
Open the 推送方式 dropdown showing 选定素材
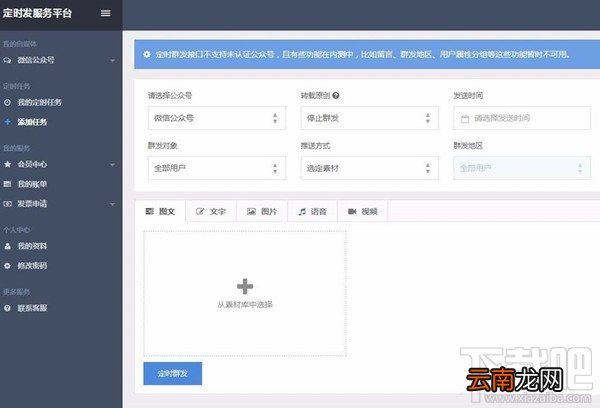[x=369, y=168]
